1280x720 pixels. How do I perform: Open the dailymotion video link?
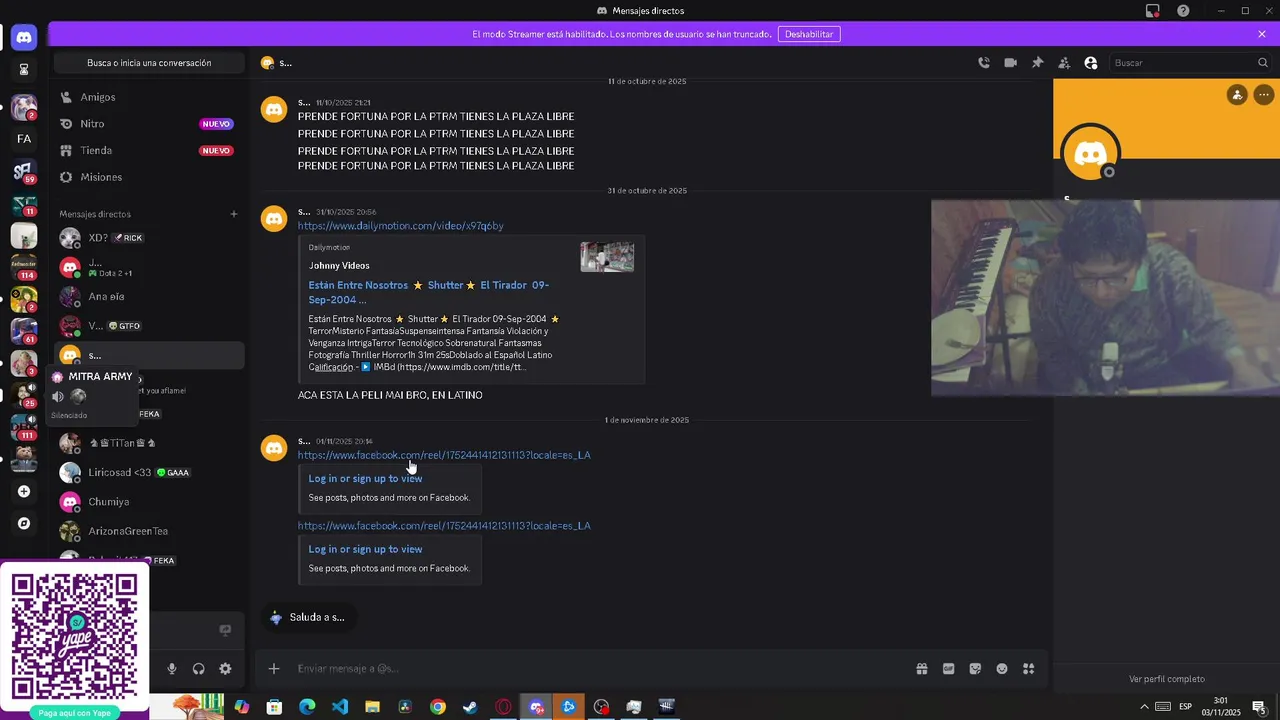(x=400, y=226)
